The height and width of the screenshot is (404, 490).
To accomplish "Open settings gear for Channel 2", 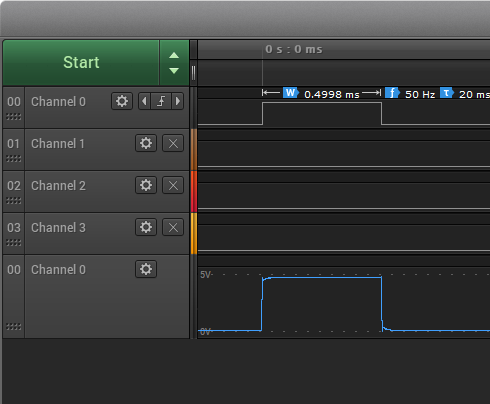I will (146, 185).
